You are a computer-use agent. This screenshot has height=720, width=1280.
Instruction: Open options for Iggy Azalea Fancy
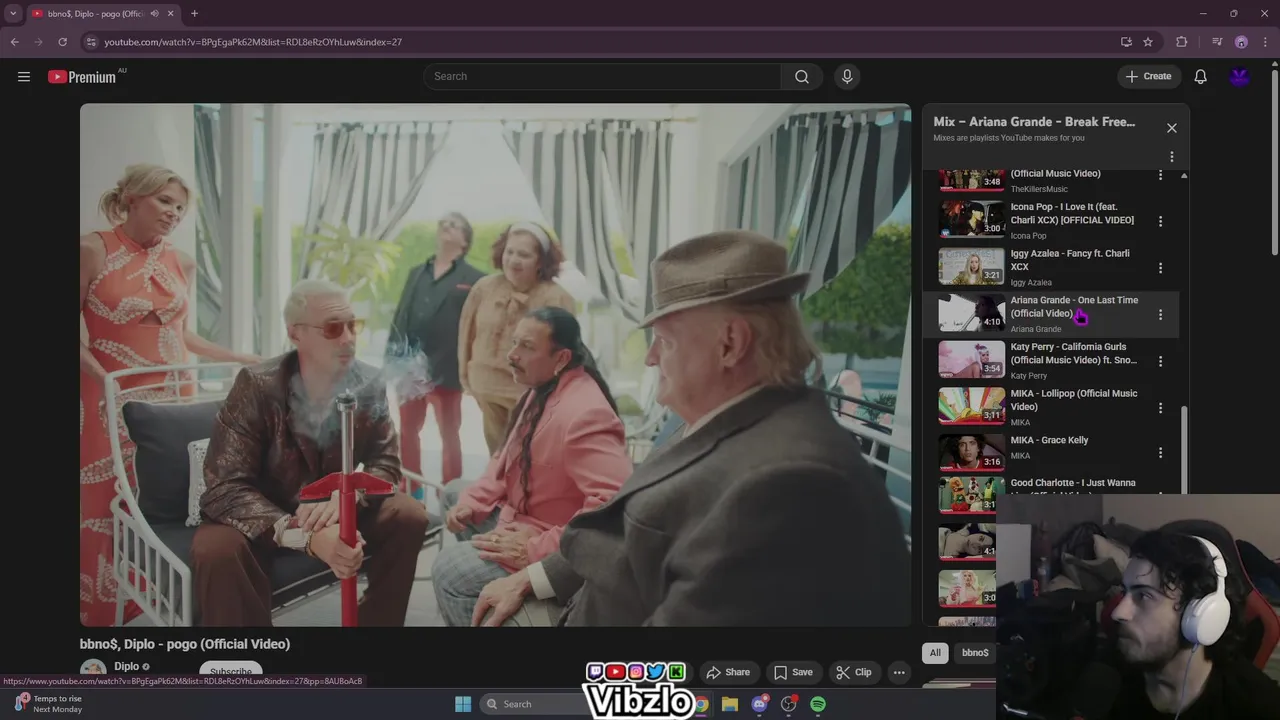pos(1160,268)
